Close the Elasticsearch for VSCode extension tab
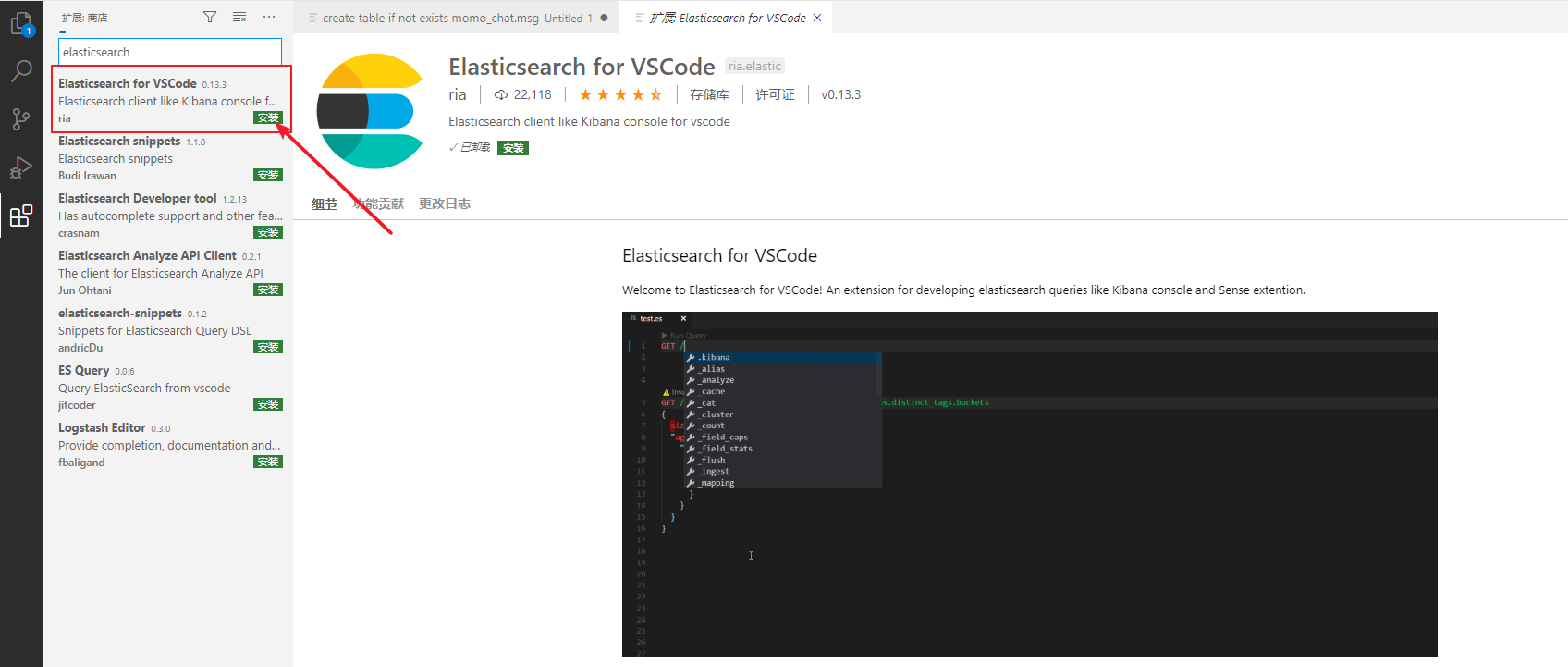 coord(817,18)
